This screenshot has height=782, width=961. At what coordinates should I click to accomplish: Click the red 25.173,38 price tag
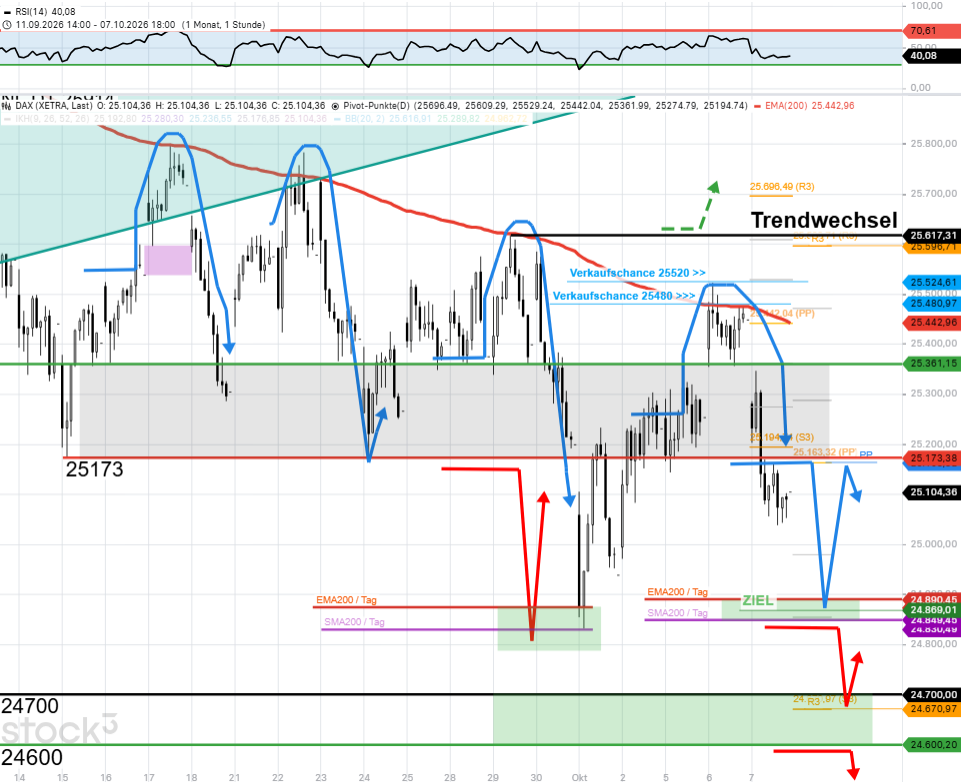[933, 458]
